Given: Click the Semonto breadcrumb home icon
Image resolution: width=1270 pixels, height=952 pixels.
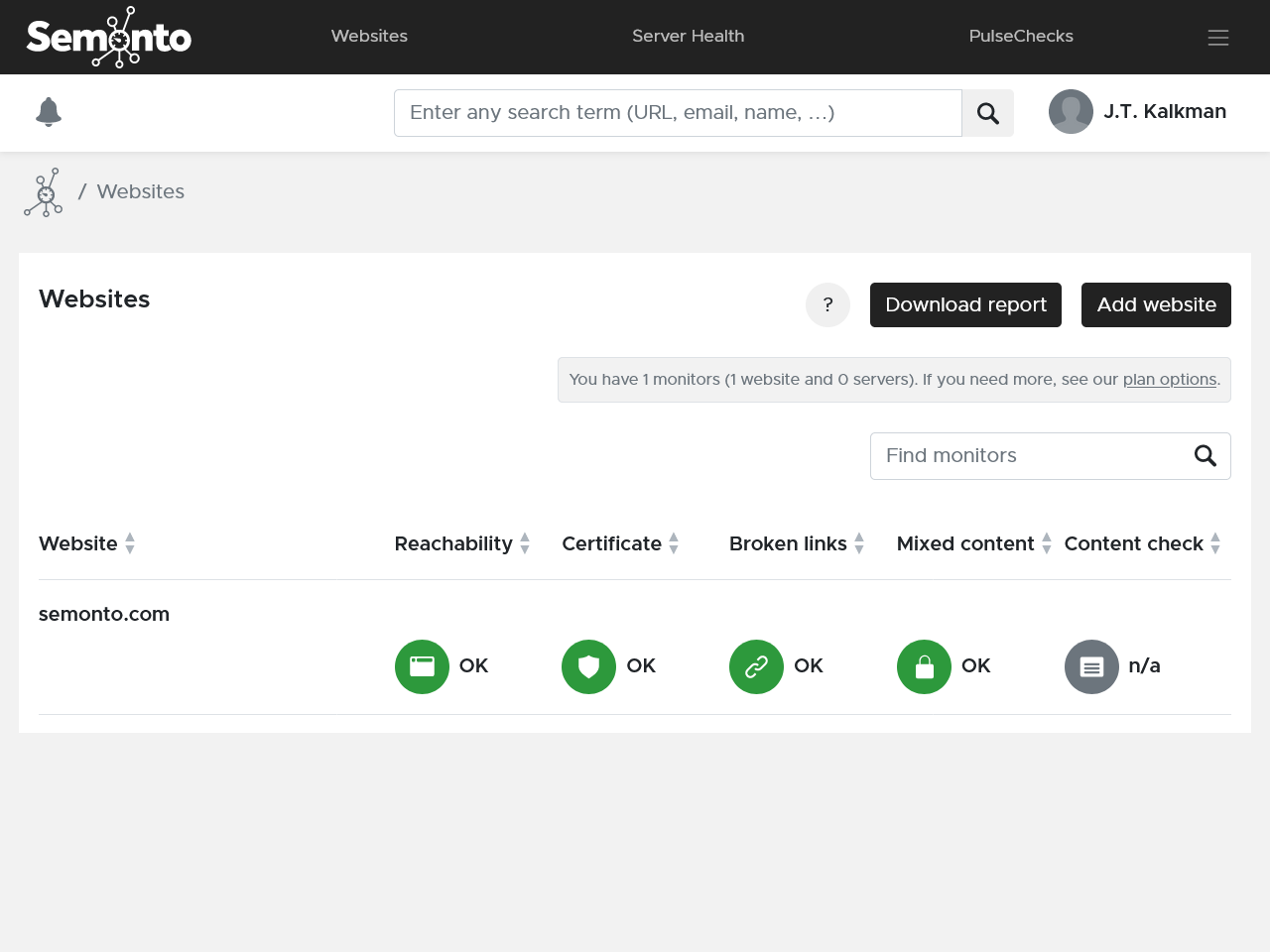Looking at the screenshot, I should pyautogui.click(x=44, y=192).
